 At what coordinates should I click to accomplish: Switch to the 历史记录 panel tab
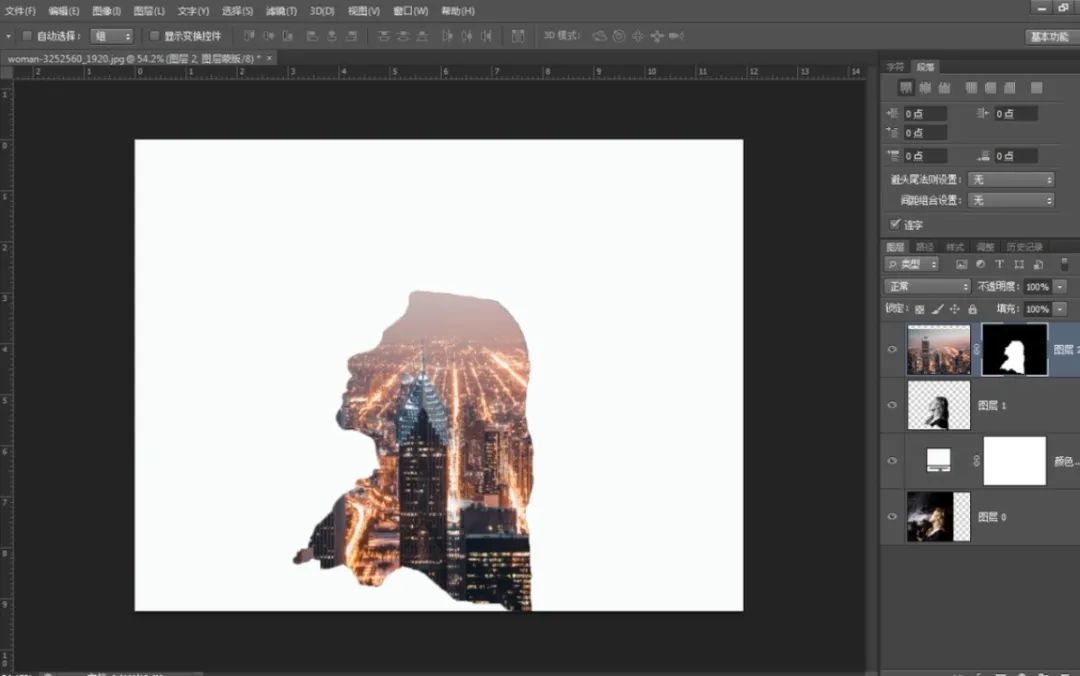pos(1024,247)
